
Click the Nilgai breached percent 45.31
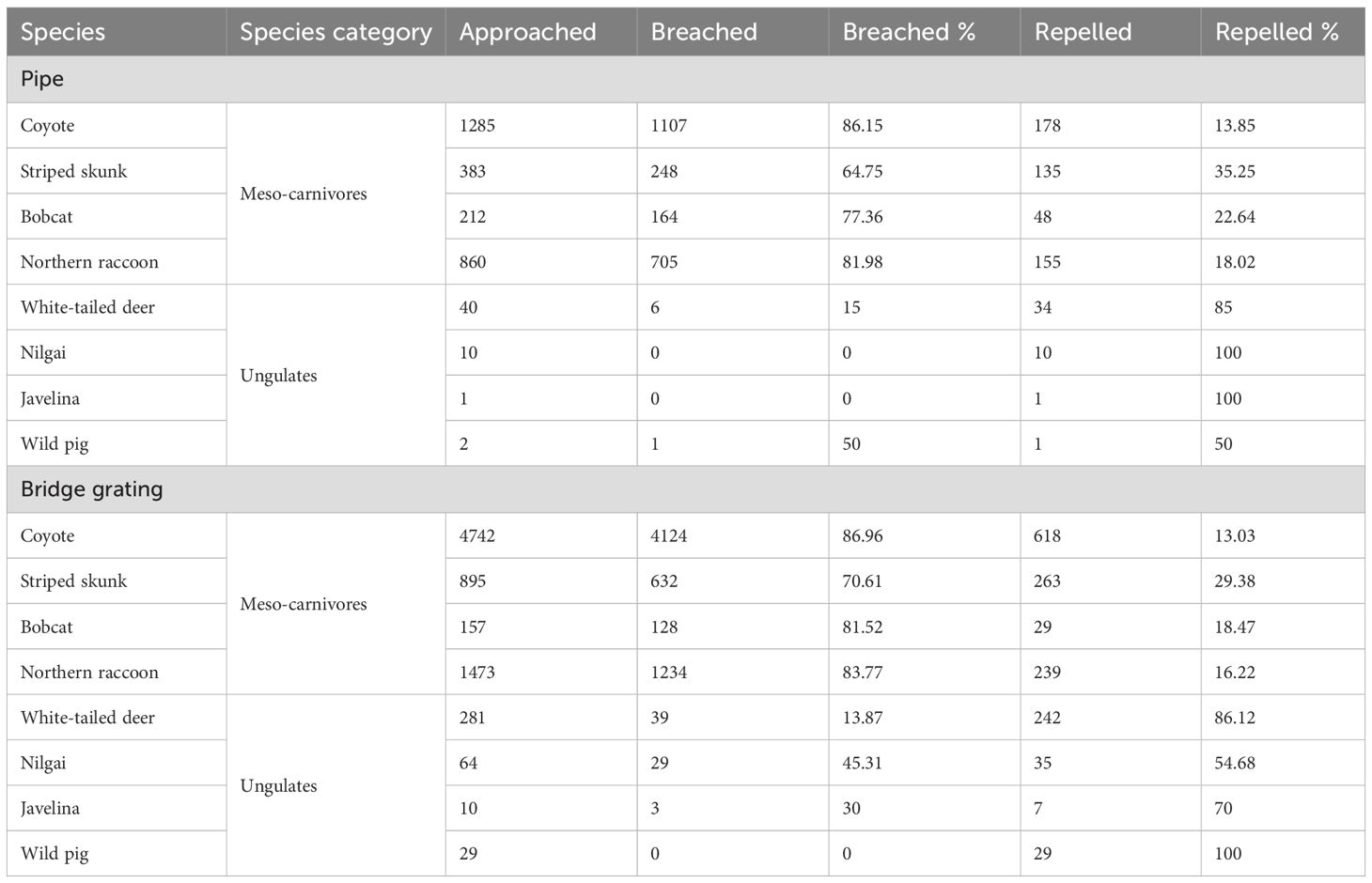coord(863,763)
